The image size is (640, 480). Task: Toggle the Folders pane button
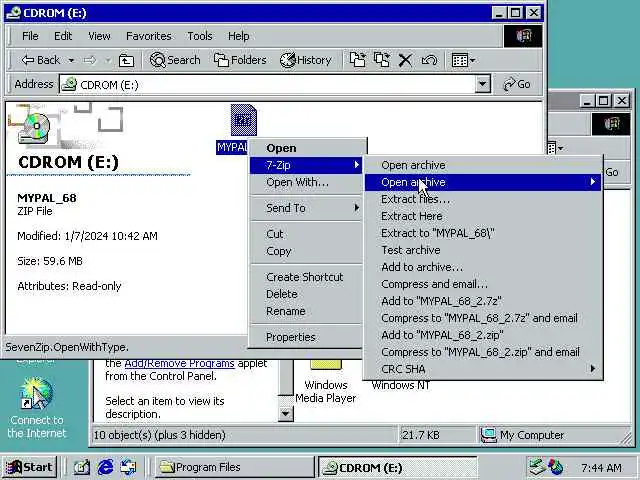pyautogui.click(x=240, y=60)
